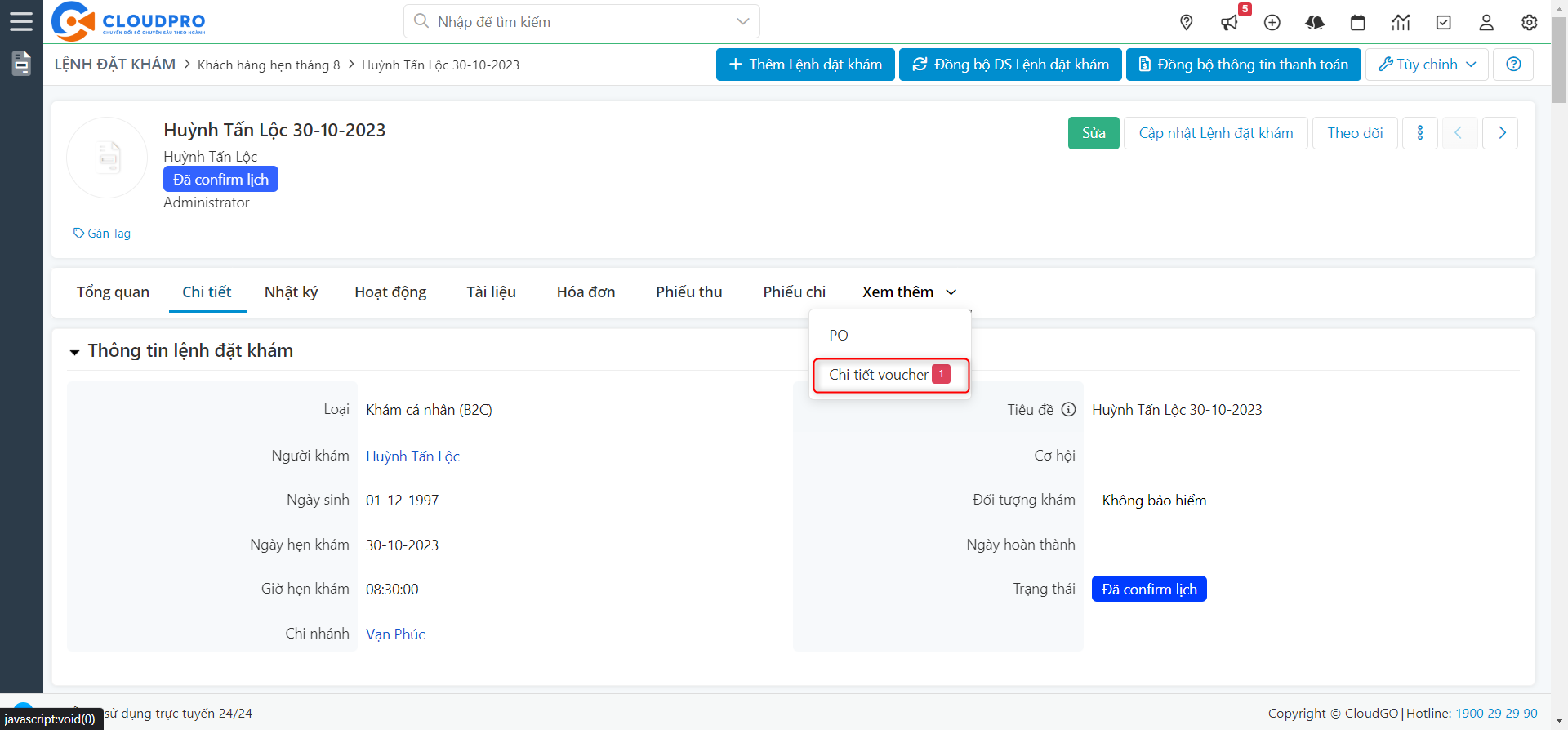Expand the search box dropdown arrow

(x=742, y=21)
